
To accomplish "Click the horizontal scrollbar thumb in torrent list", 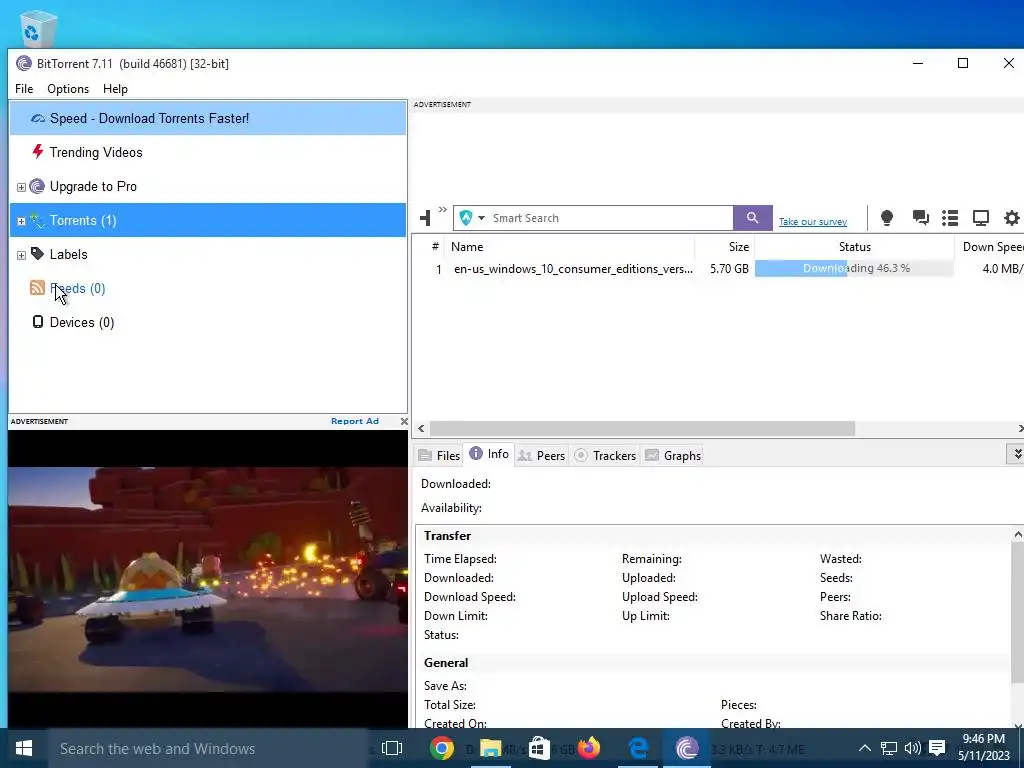I will 642,428.
